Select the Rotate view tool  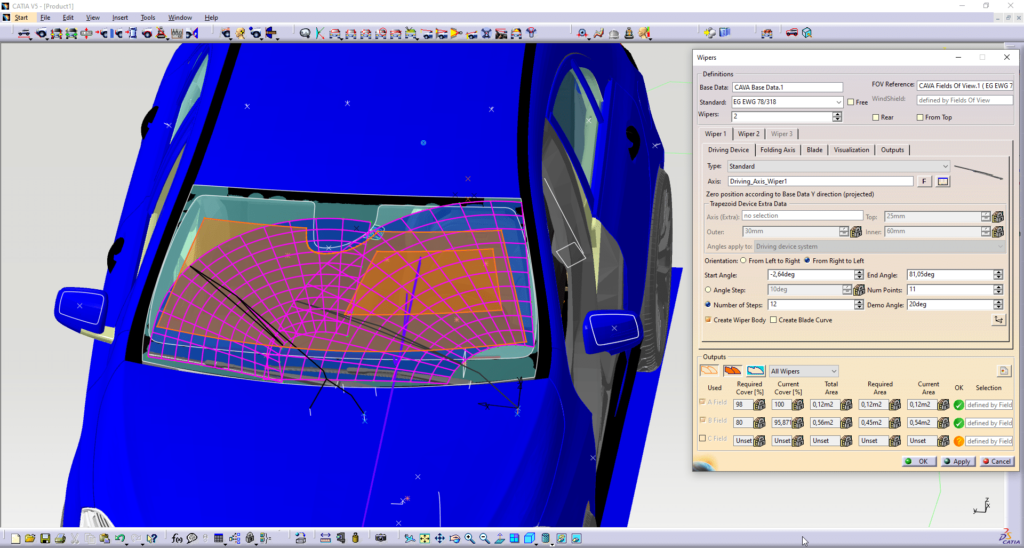click(x=455, y=539)
